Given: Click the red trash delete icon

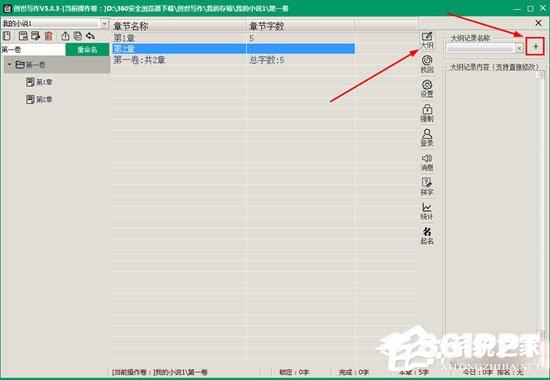Looking at the screenshot, I should coord(48,36).
